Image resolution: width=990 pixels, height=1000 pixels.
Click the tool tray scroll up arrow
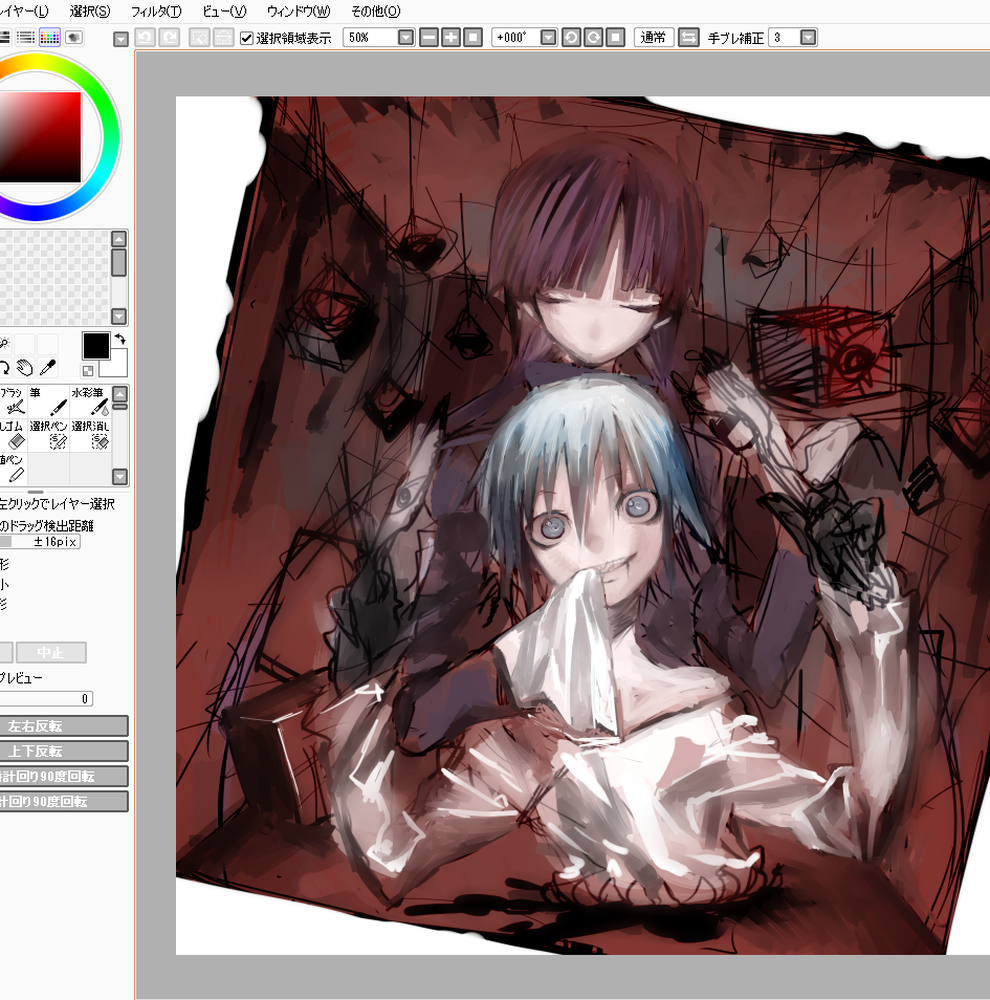tap(120, 393)
